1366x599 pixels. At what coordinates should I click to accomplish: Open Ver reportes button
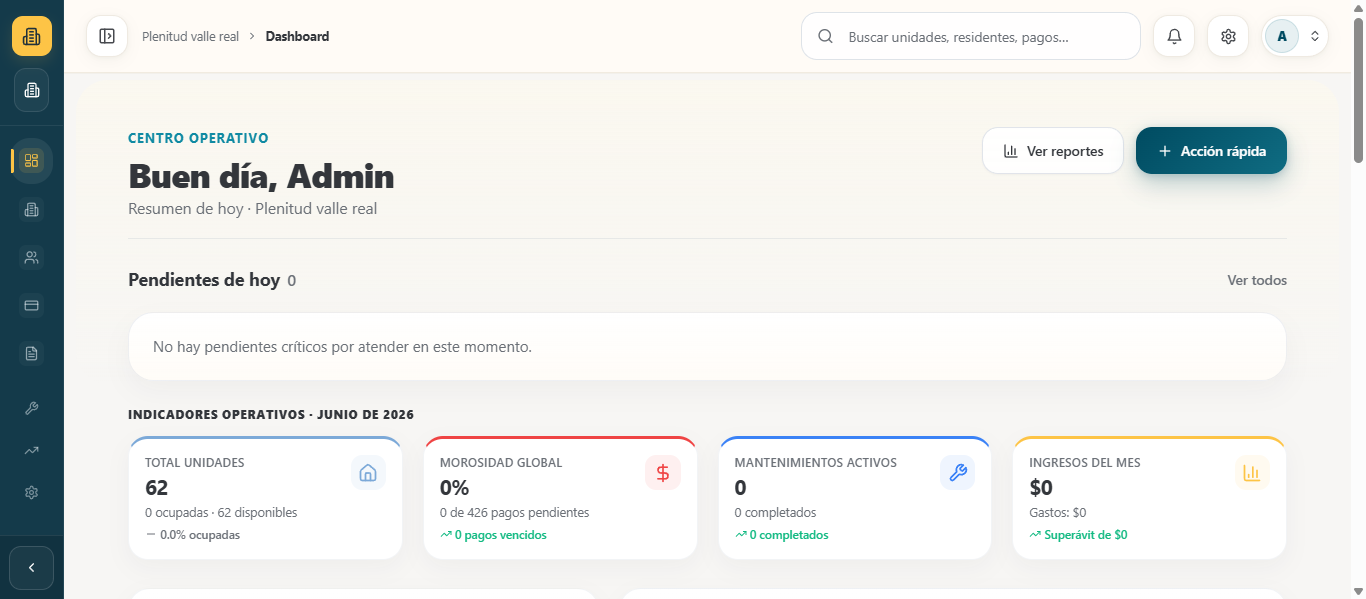(1053, 151)
